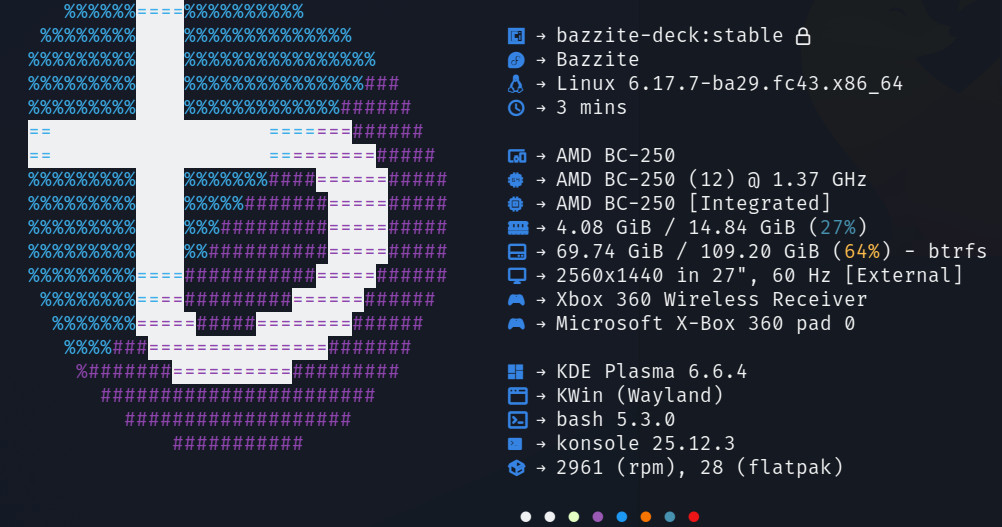Click the RAM memory icon beside 4.08 GiB

pyautogui.click(x=518, y=228)
